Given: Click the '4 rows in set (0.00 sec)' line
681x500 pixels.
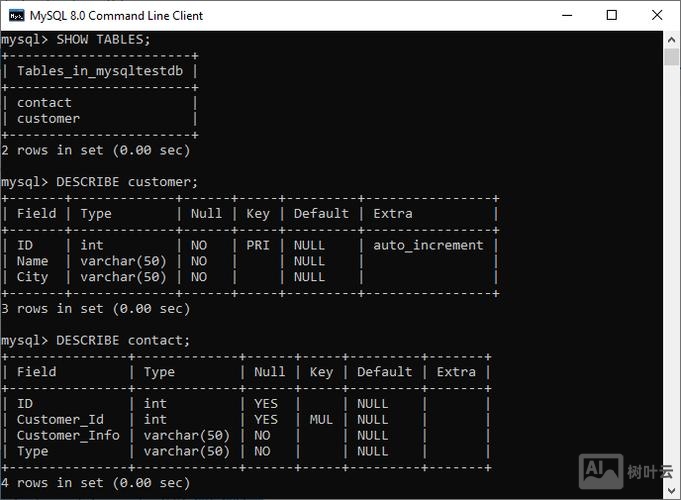Looking at the screenshot, I should (x=96, y=483).
